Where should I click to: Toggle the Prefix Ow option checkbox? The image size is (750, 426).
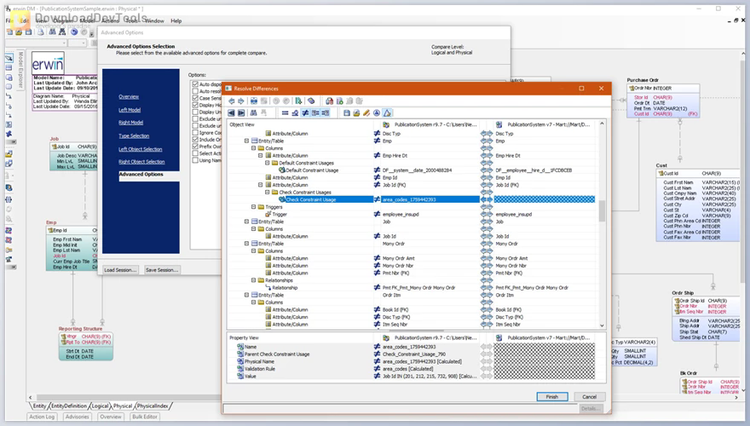click(195, 146)
